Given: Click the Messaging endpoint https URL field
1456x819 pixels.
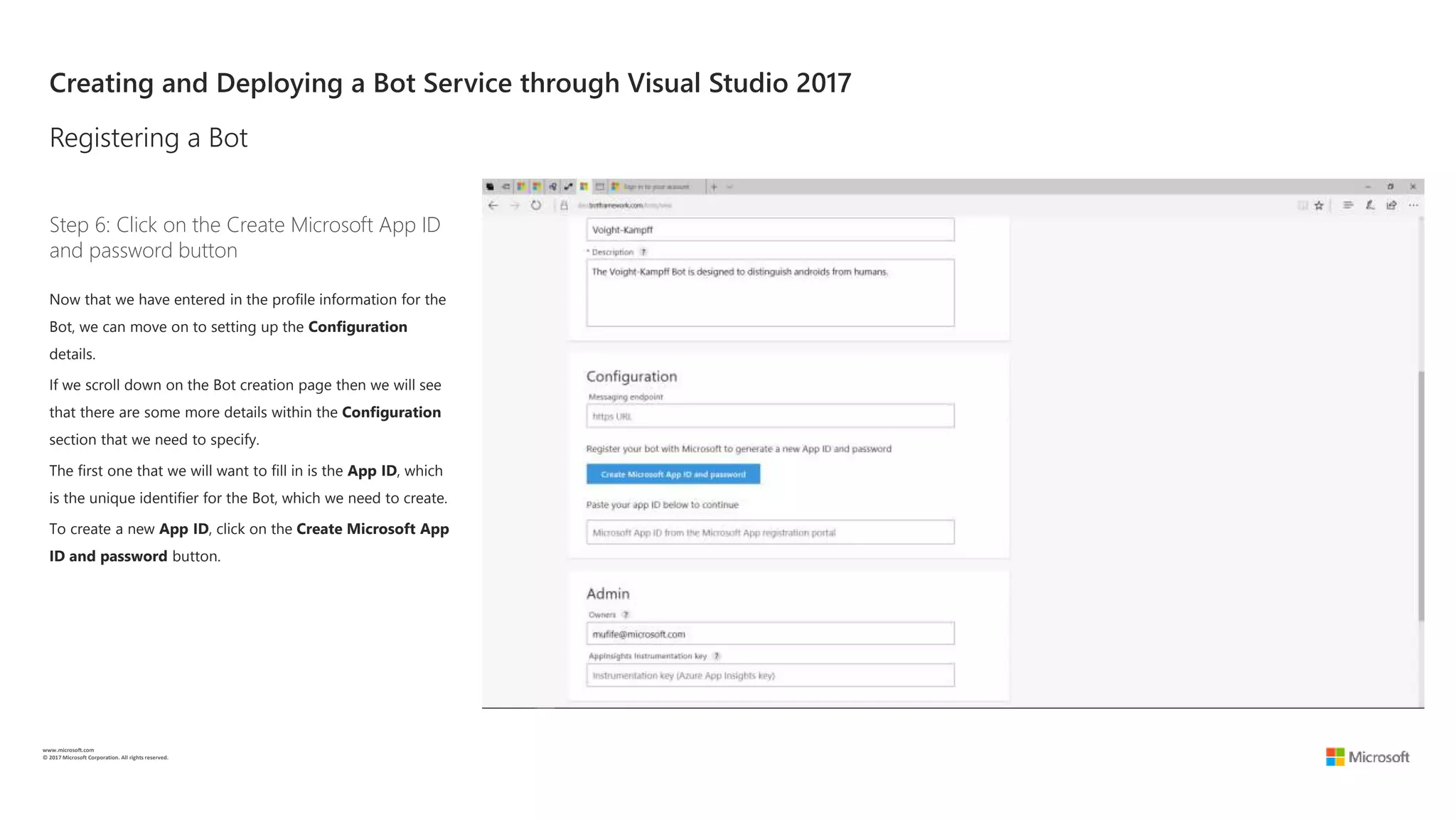Looking at the screenshot, I should point(770,417).
